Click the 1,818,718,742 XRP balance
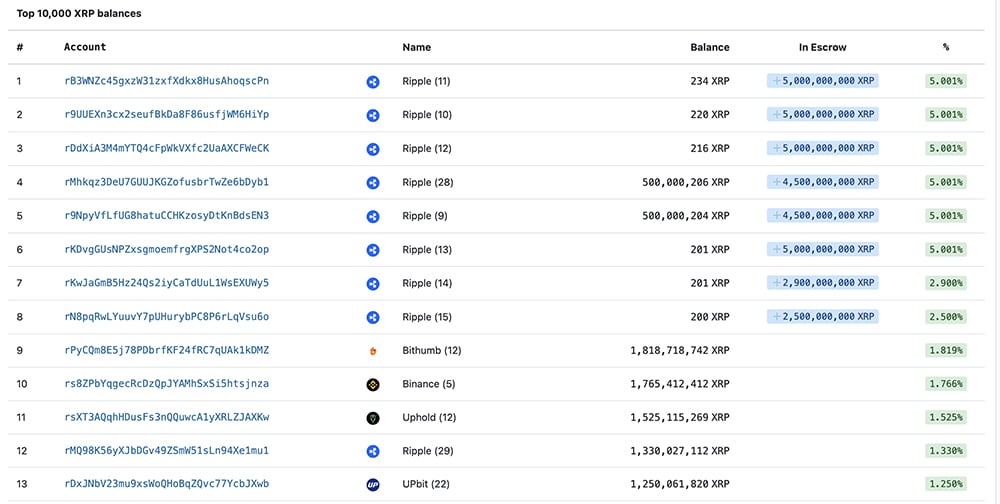Viewport: 1000px width, 504px height. point(680,351)
